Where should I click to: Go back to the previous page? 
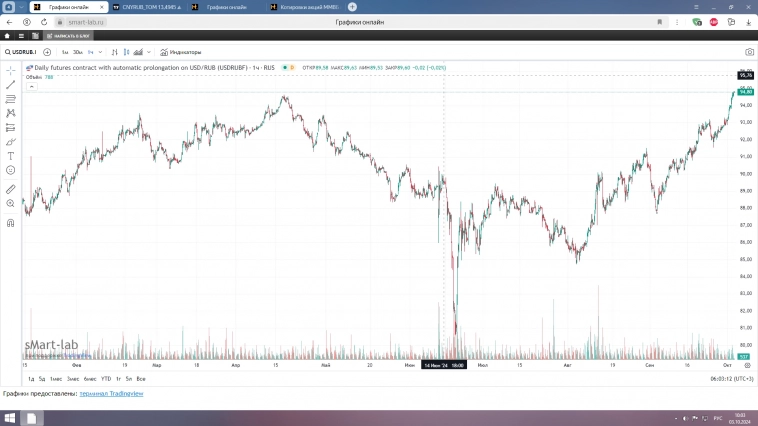tap(10, 22)
